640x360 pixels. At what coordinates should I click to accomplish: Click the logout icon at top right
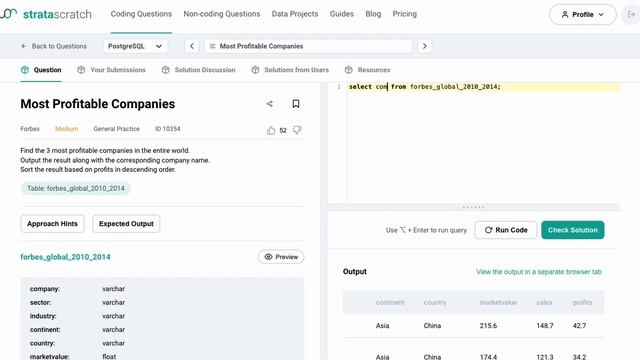631,14
